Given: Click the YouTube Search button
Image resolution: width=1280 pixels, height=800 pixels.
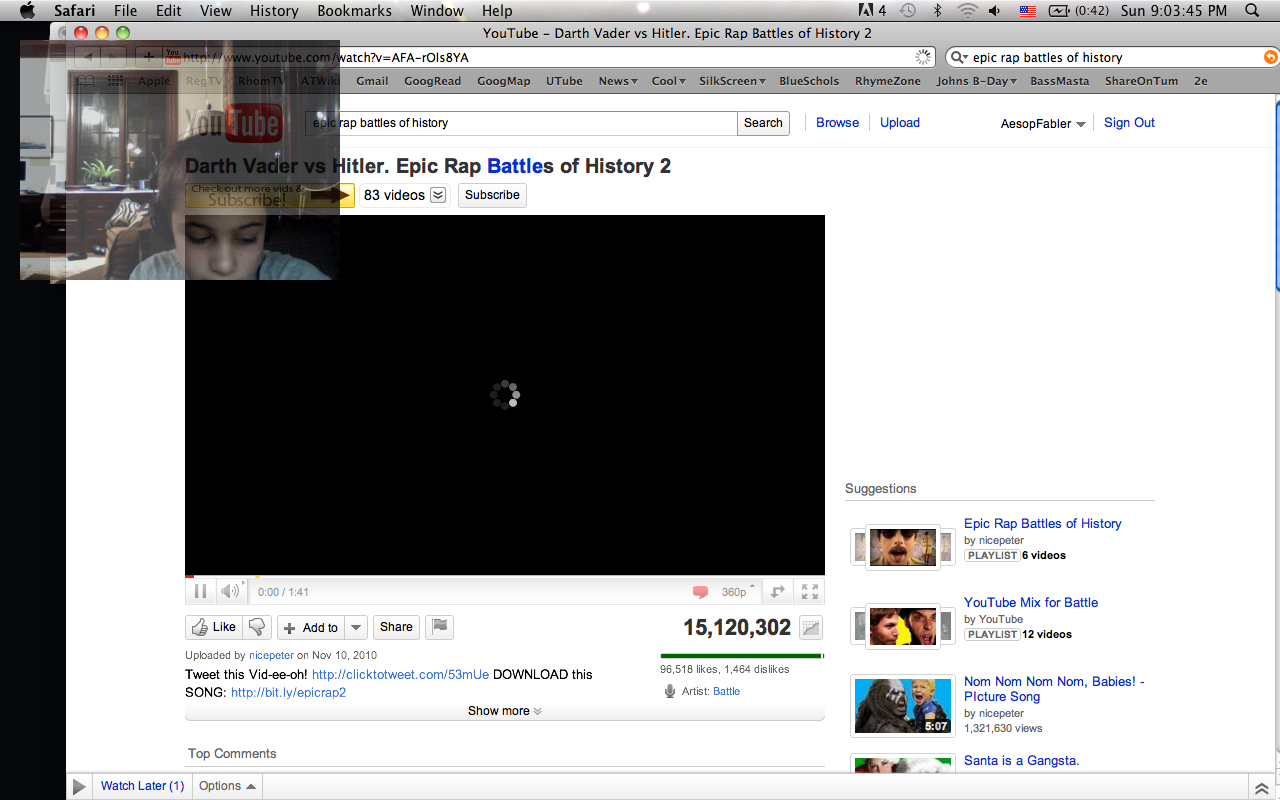Looking at the screenshot, I should (763, 123).
